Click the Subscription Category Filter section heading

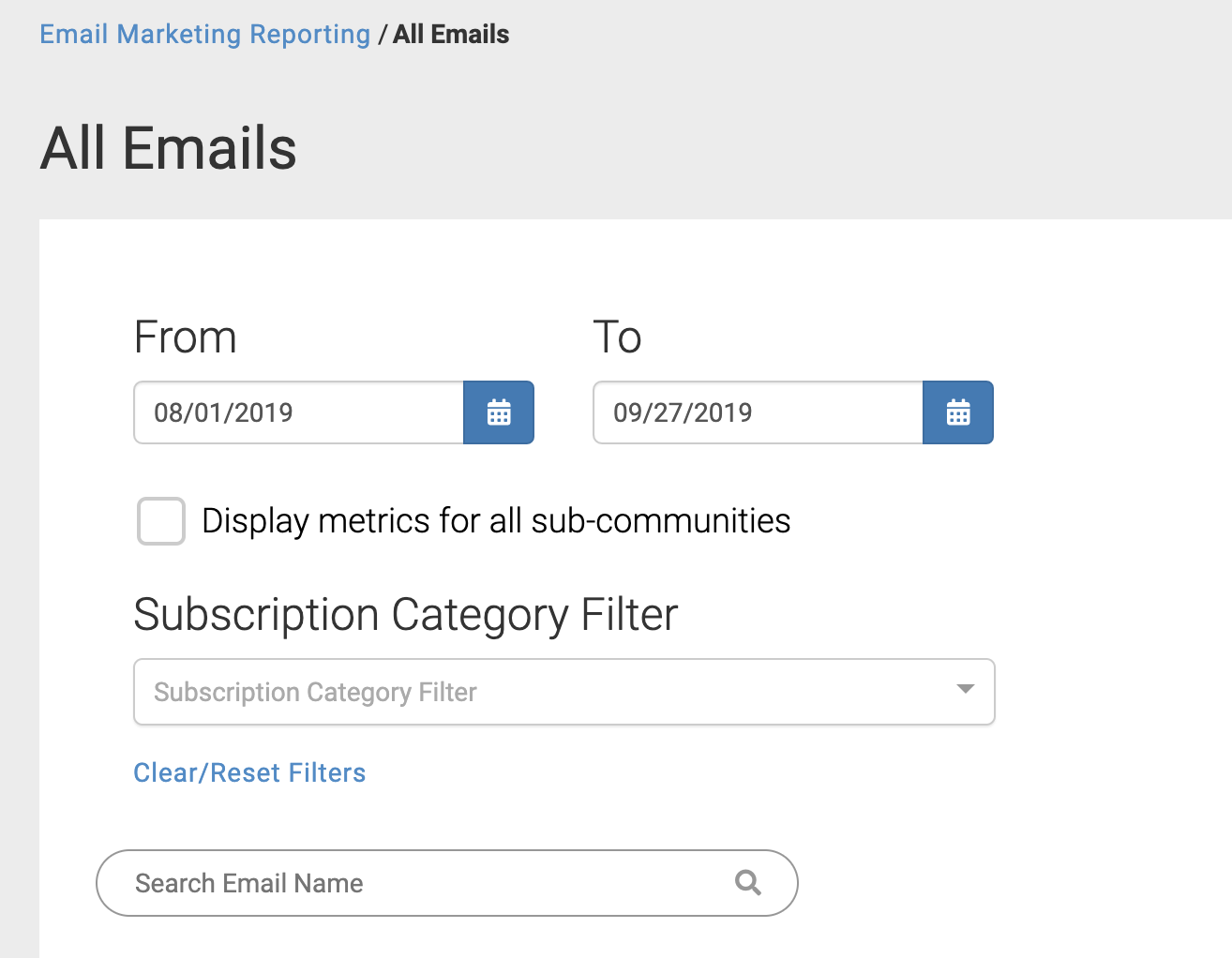point(405,615)
